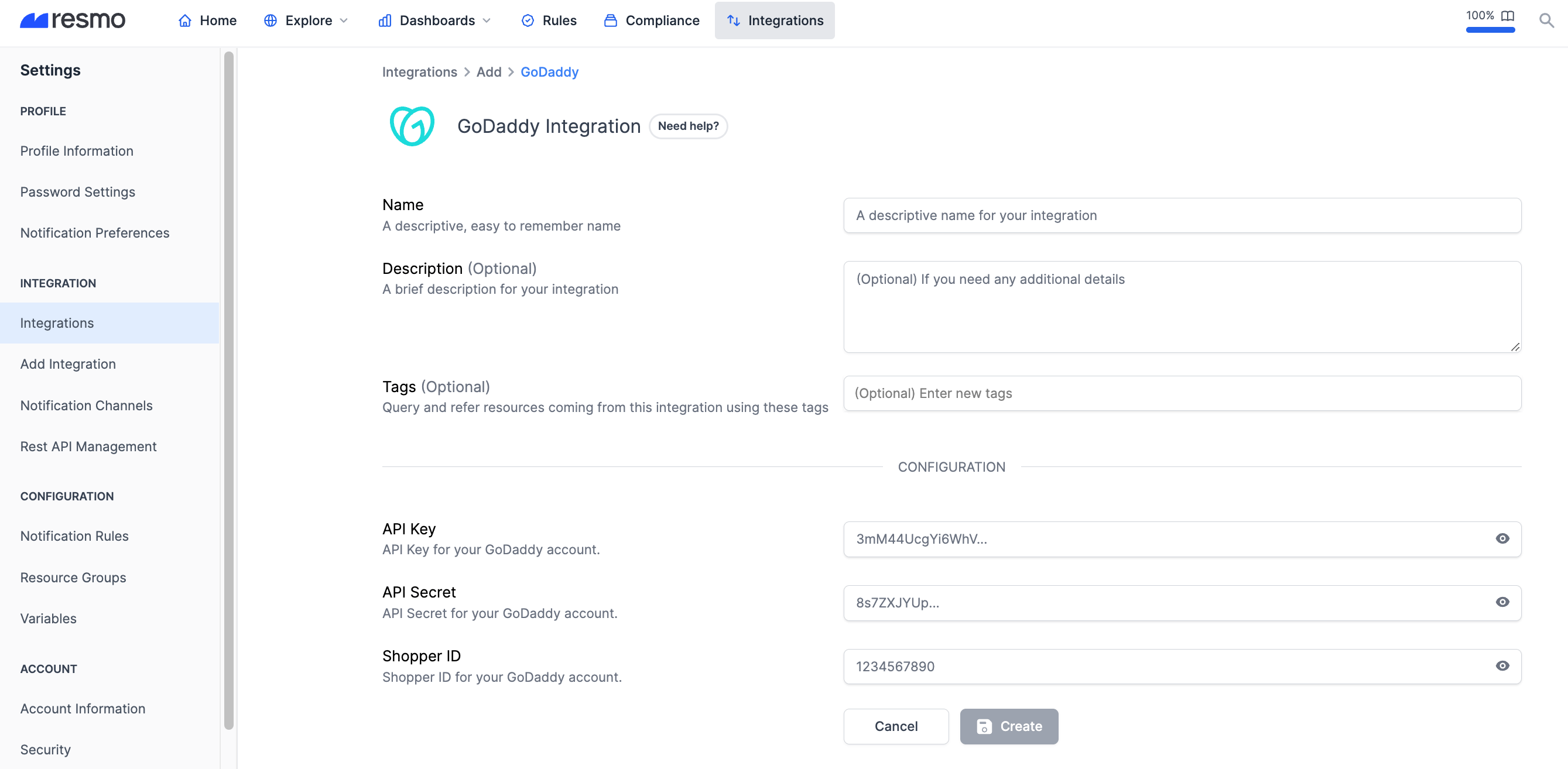Click the resmo logo

tap(73, 20)
